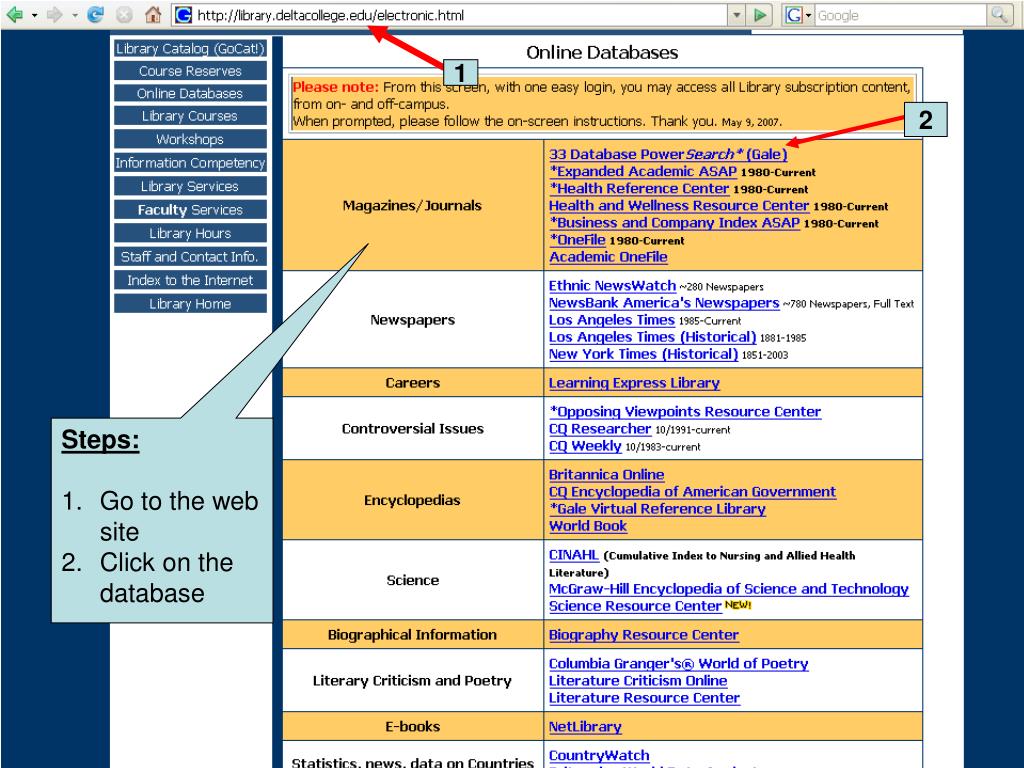Return to Library Home via the sidebar

(x=190, y=304)
